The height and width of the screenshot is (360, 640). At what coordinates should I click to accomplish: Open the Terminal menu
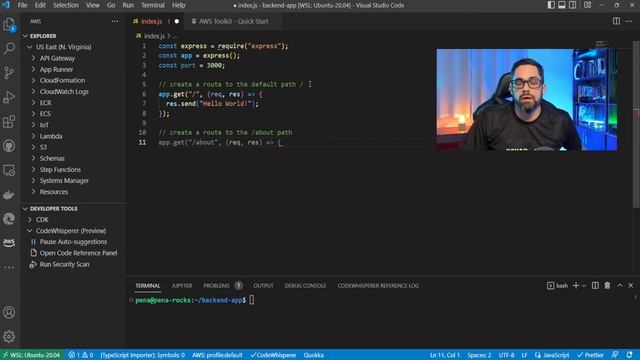[x=153, y=5]
